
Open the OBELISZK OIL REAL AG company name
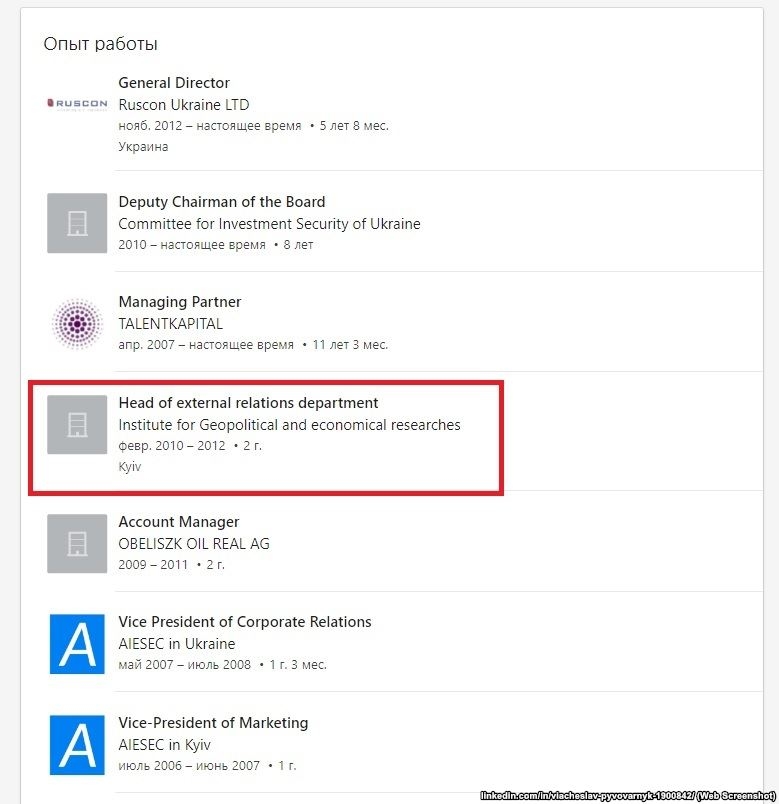point(194,544)
